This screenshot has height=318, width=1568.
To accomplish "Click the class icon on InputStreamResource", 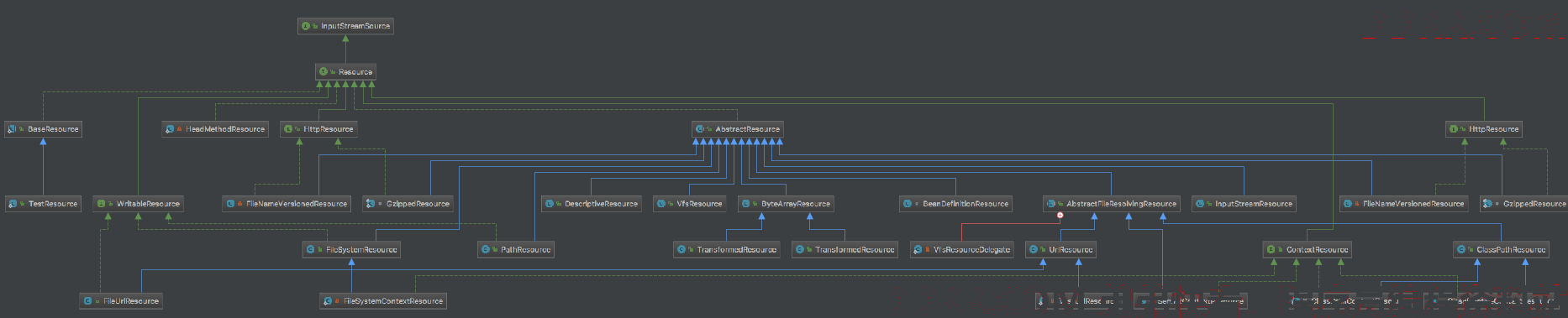I will [1200, 204].
